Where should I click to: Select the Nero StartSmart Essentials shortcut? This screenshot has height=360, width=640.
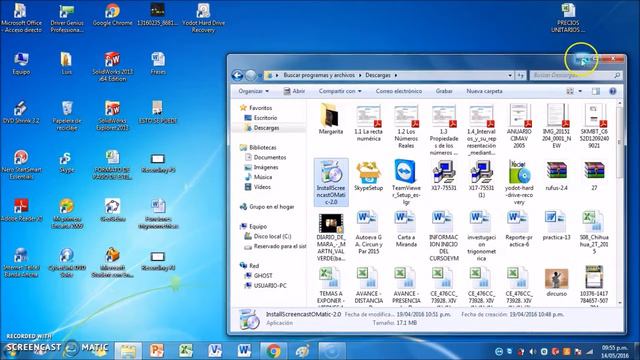point(21,164)
